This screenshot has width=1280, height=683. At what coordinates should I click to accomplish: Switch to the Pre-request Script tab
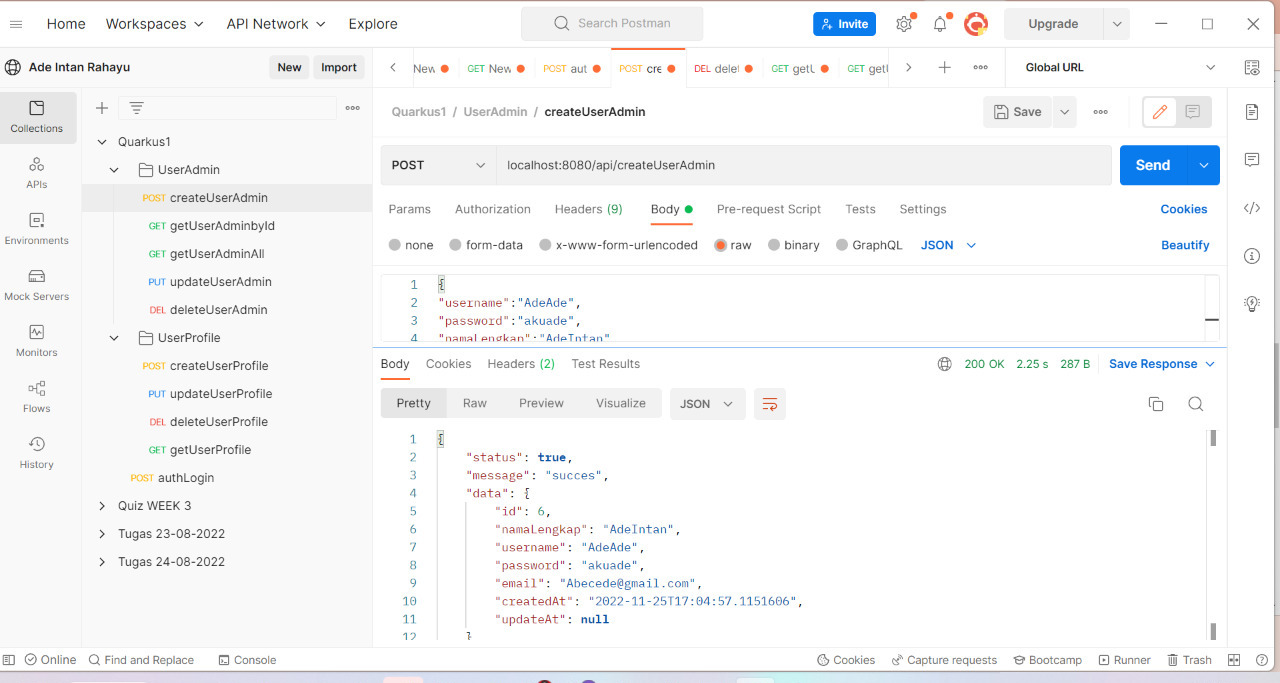[768, 209]
